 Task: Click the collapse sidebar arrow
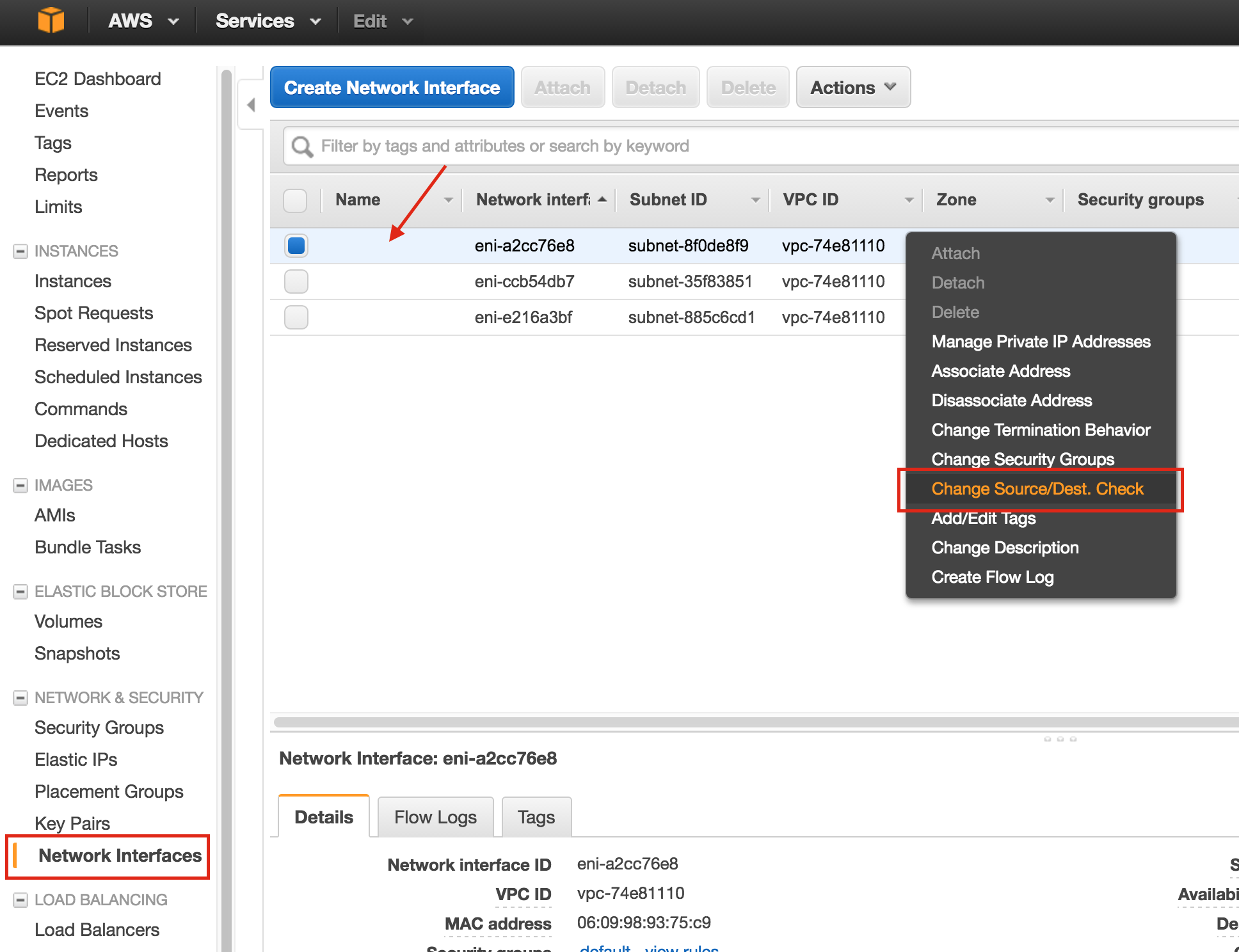251,104
